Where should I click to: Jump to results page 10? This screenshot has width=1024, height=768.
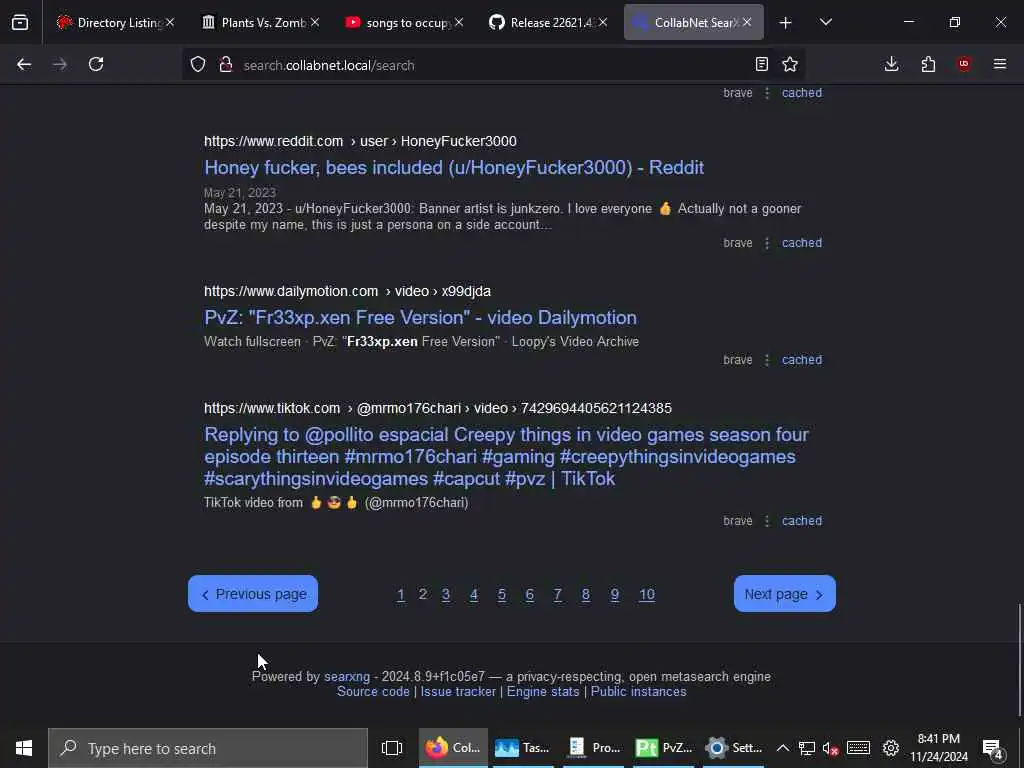(x=647, y=595)
